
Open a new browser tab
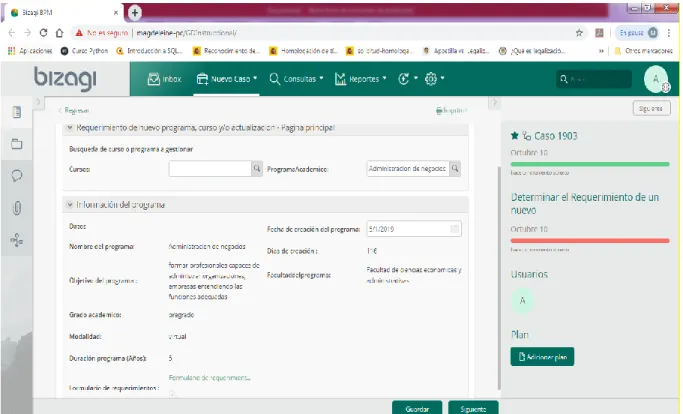coord(135,13)
